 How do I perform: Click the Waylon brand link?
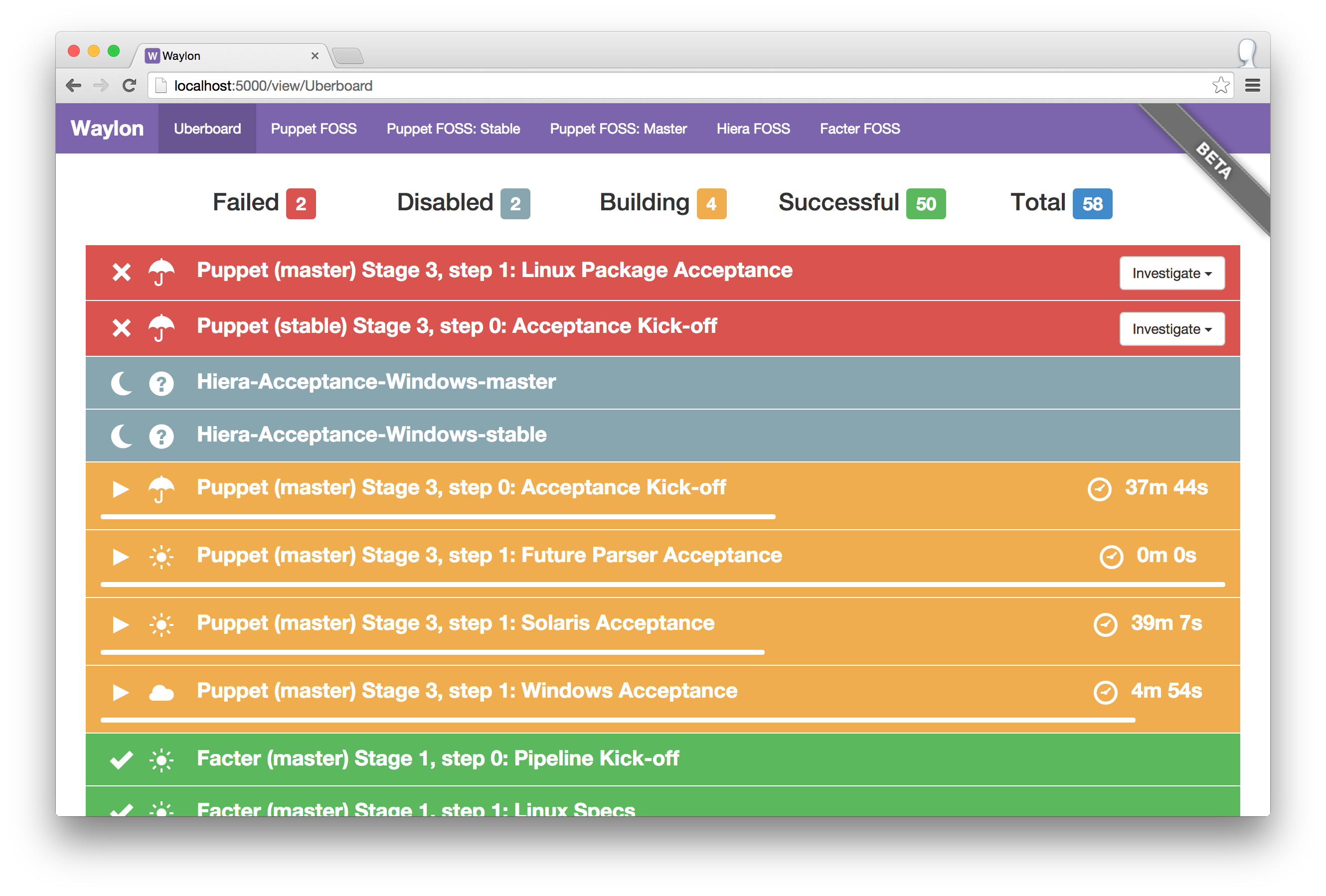(x=107, y=129)
